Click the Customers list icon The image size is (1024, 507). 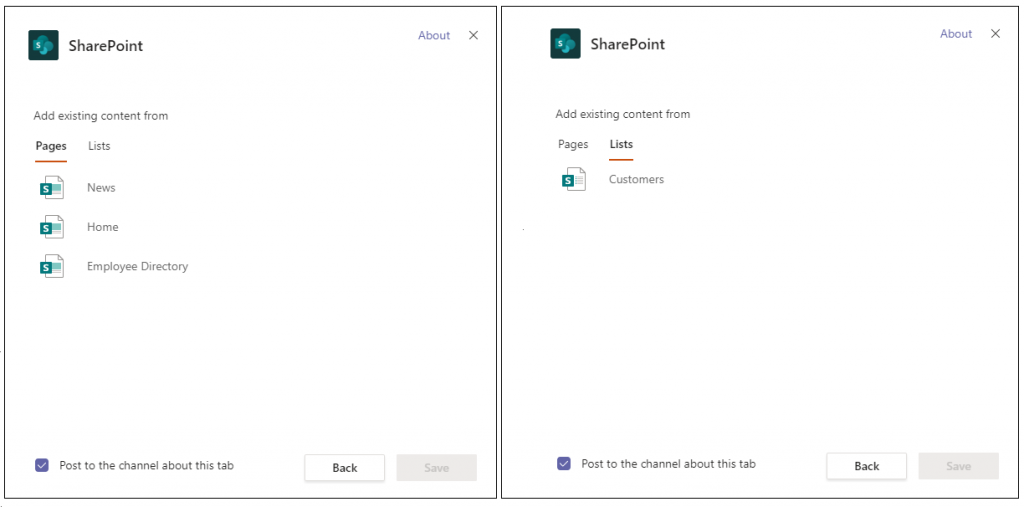[573, 180]
